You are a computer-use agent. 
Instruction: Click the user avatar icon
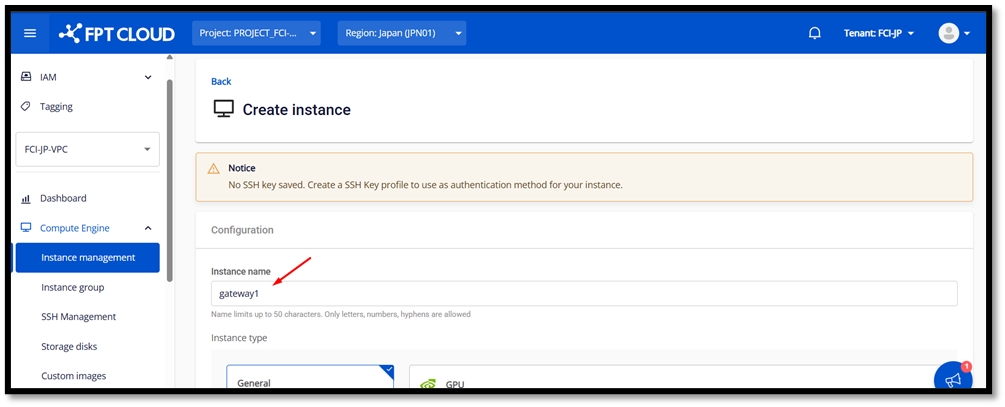(x=948, y=33)
